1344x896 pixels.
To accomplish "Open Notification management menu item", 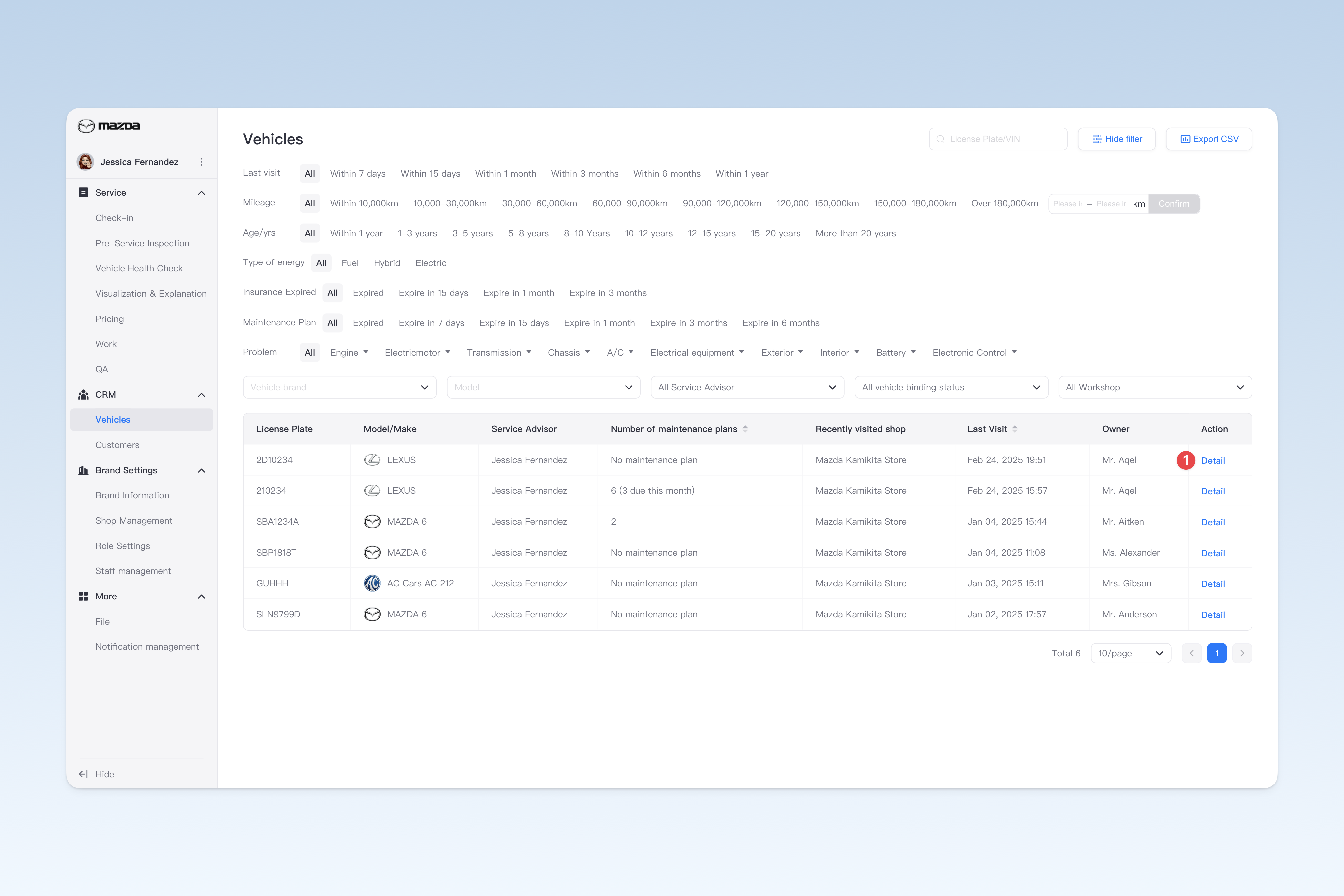I will click(147, 647).
